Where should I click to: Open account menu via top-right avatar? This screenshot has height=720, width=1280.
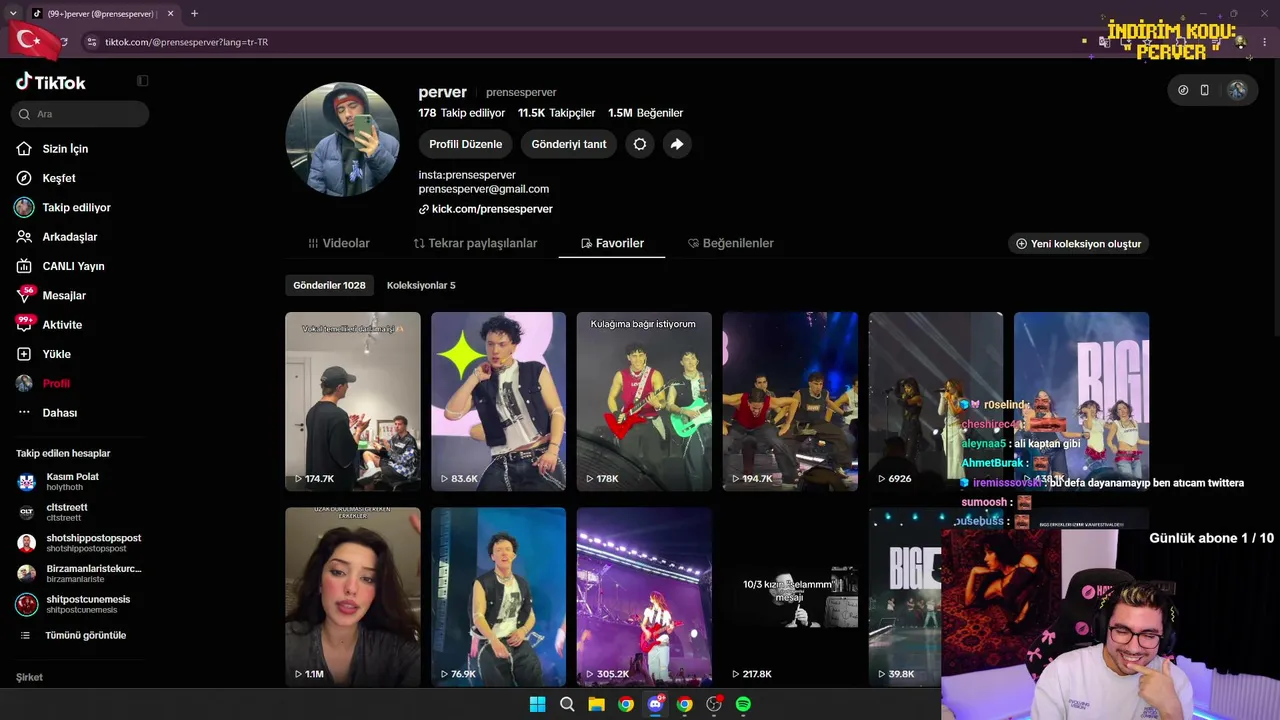point(1237,90)
